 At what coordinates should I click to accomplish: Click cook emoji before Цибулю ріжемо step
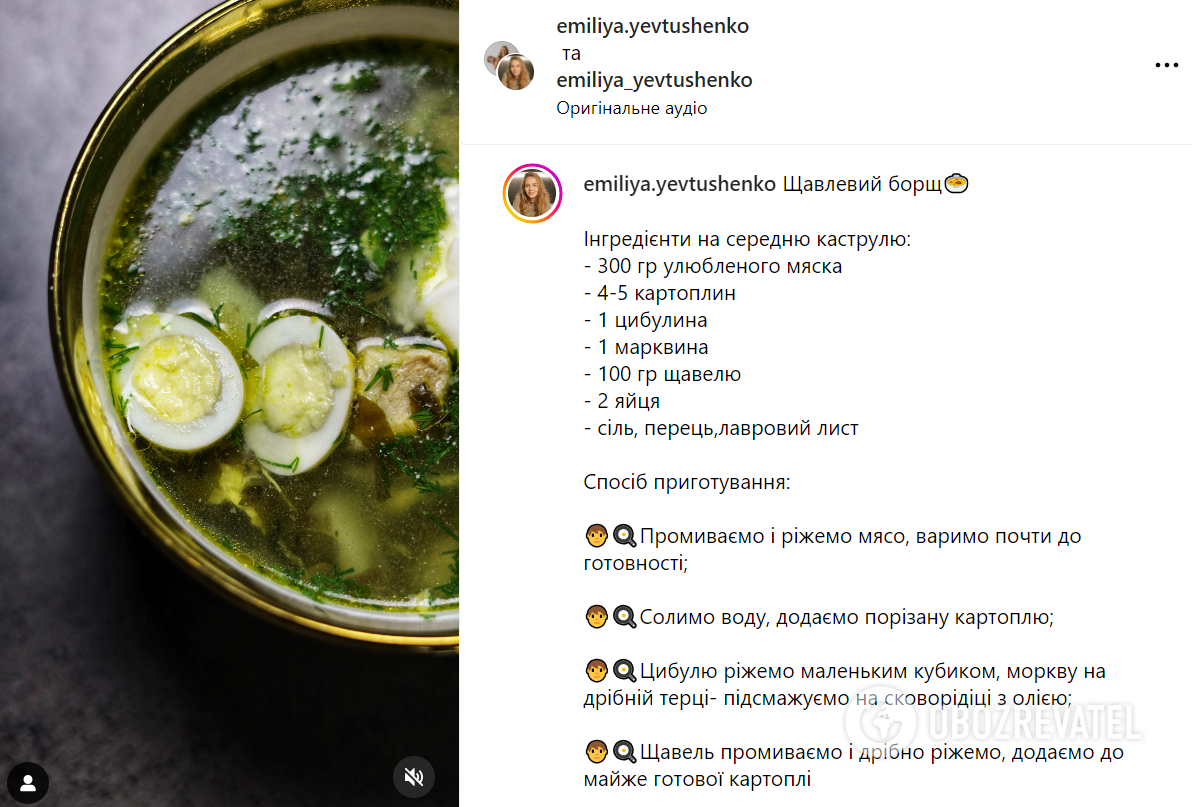click(x=596, y=671)
